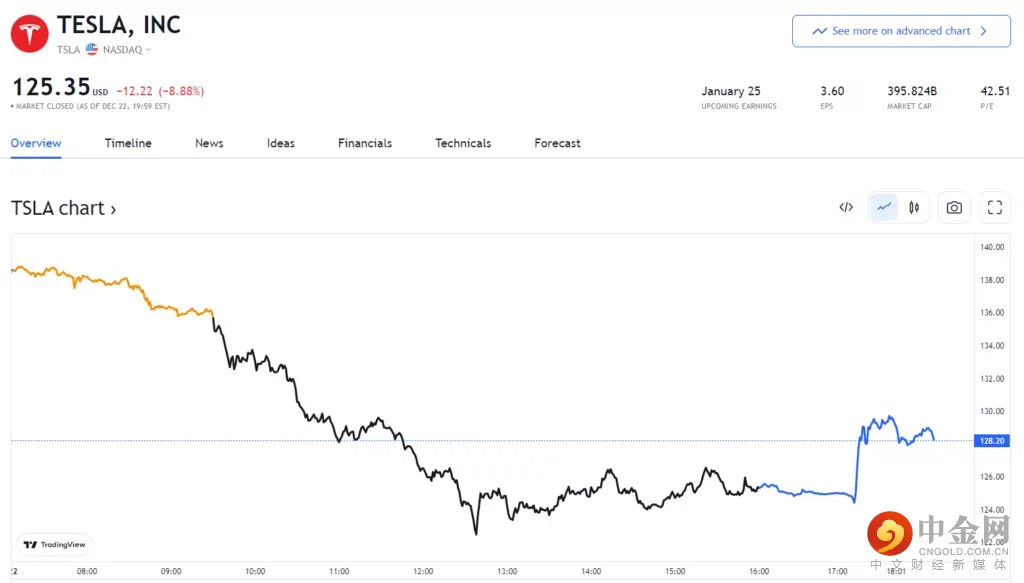This screenshot has height=583, width=1024.
Task: Switch to the Timeline tab
Action: click(x=128, y=143)
